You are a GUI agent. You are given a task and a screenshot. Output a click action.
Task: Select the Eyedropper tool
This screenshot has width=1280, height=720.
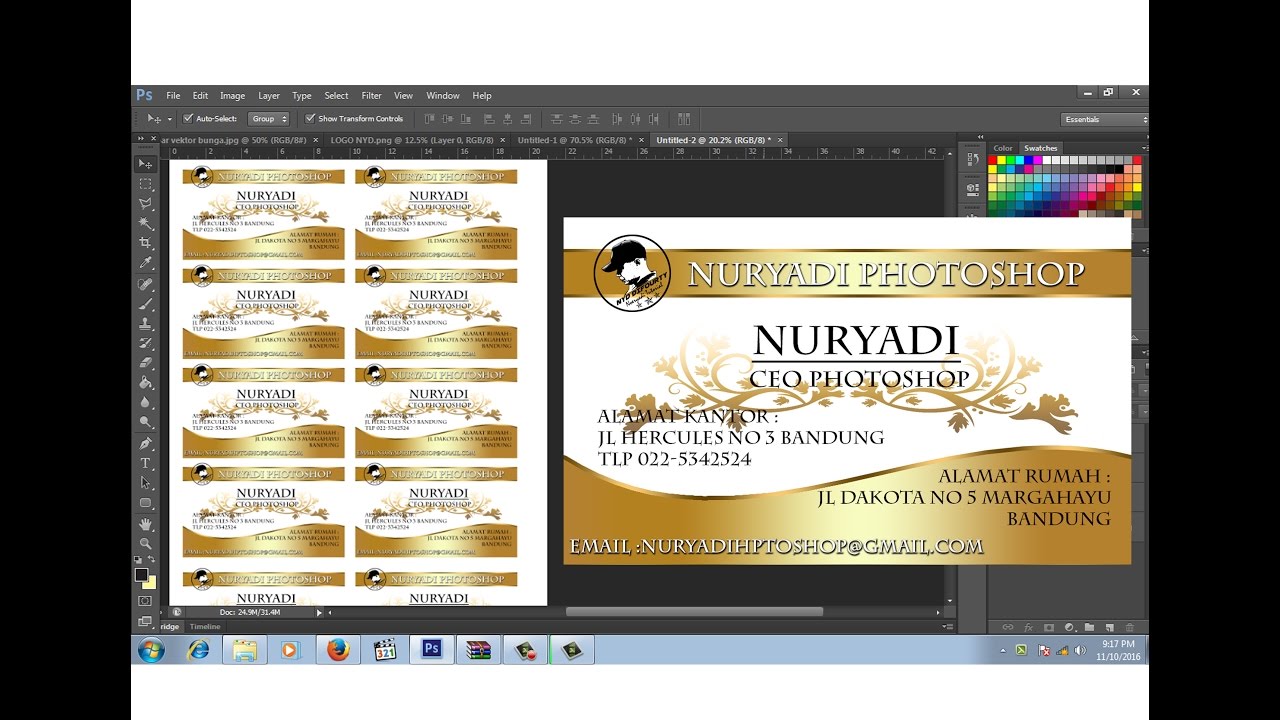(146, 264)
